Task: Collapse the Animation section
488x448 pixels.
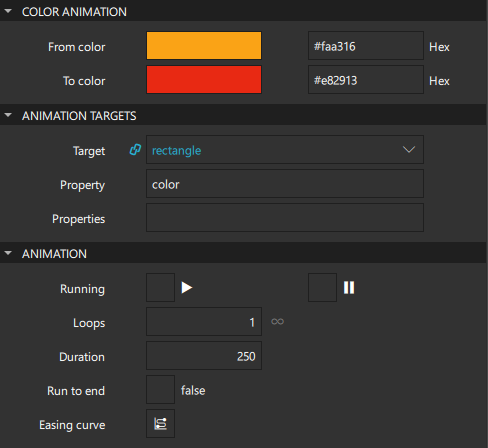Action: pyautogui.click(x=8, y=253)
